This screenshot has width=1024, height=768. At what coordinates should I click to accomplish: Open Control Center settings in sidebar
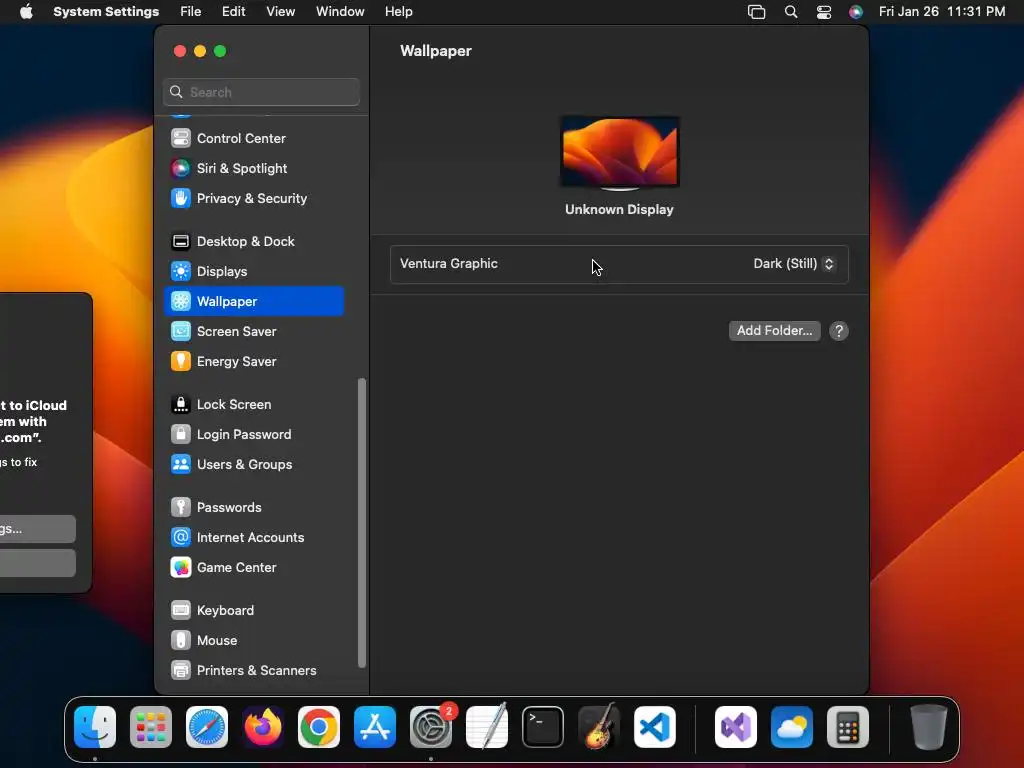click(254, 138)
